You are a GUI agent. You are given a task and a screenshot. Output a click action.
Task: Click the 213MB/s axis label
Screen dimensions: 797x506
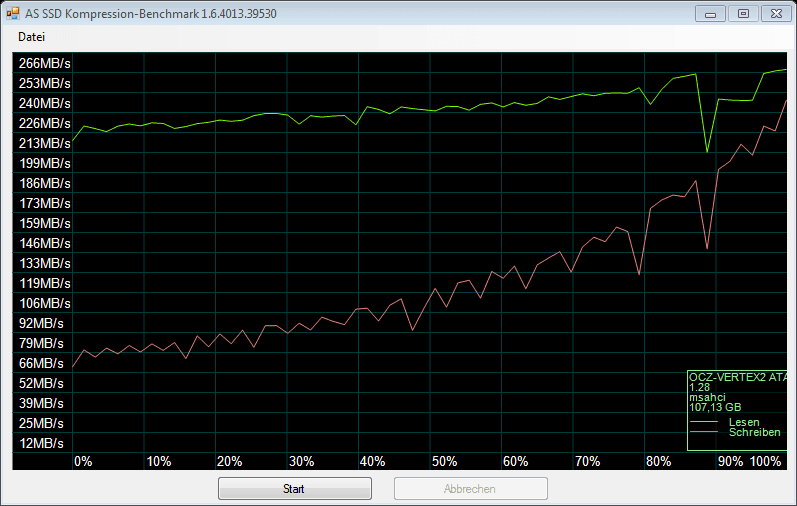45,143
